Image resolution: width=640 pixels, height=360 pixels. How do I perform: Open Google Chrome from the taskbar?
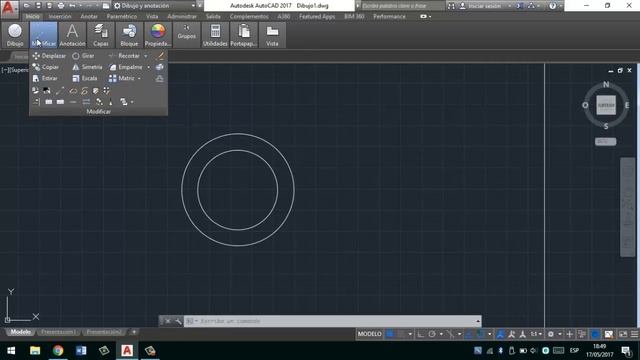tap(58, 351)
